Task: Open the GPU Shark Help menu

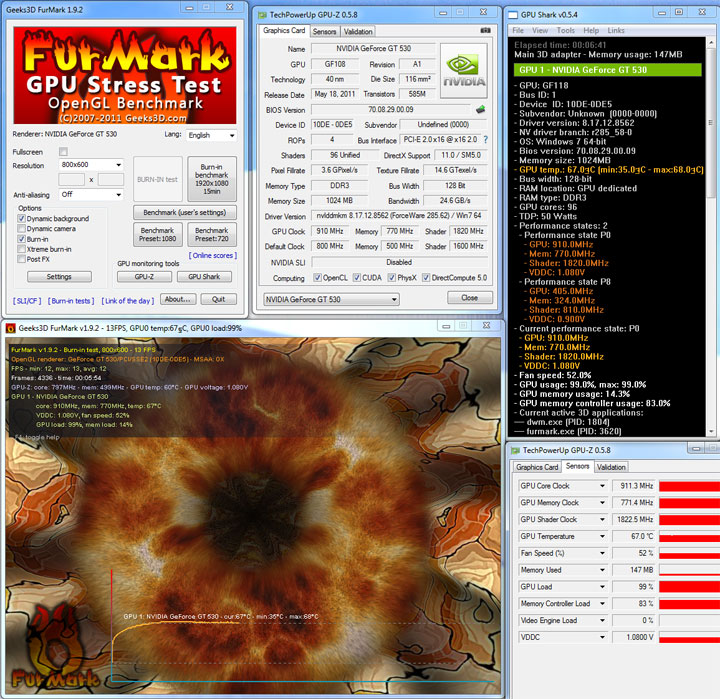Action: [x=591, y=30]
